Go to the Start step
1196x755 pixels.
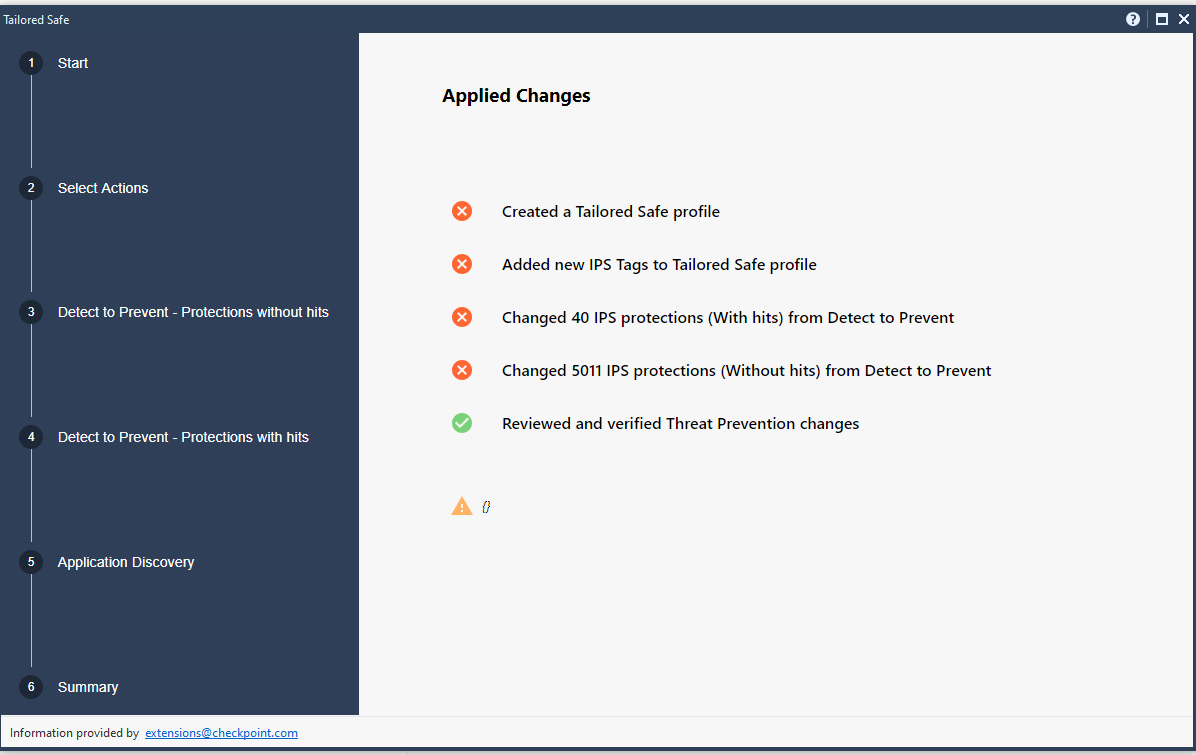tap(72, 63)
